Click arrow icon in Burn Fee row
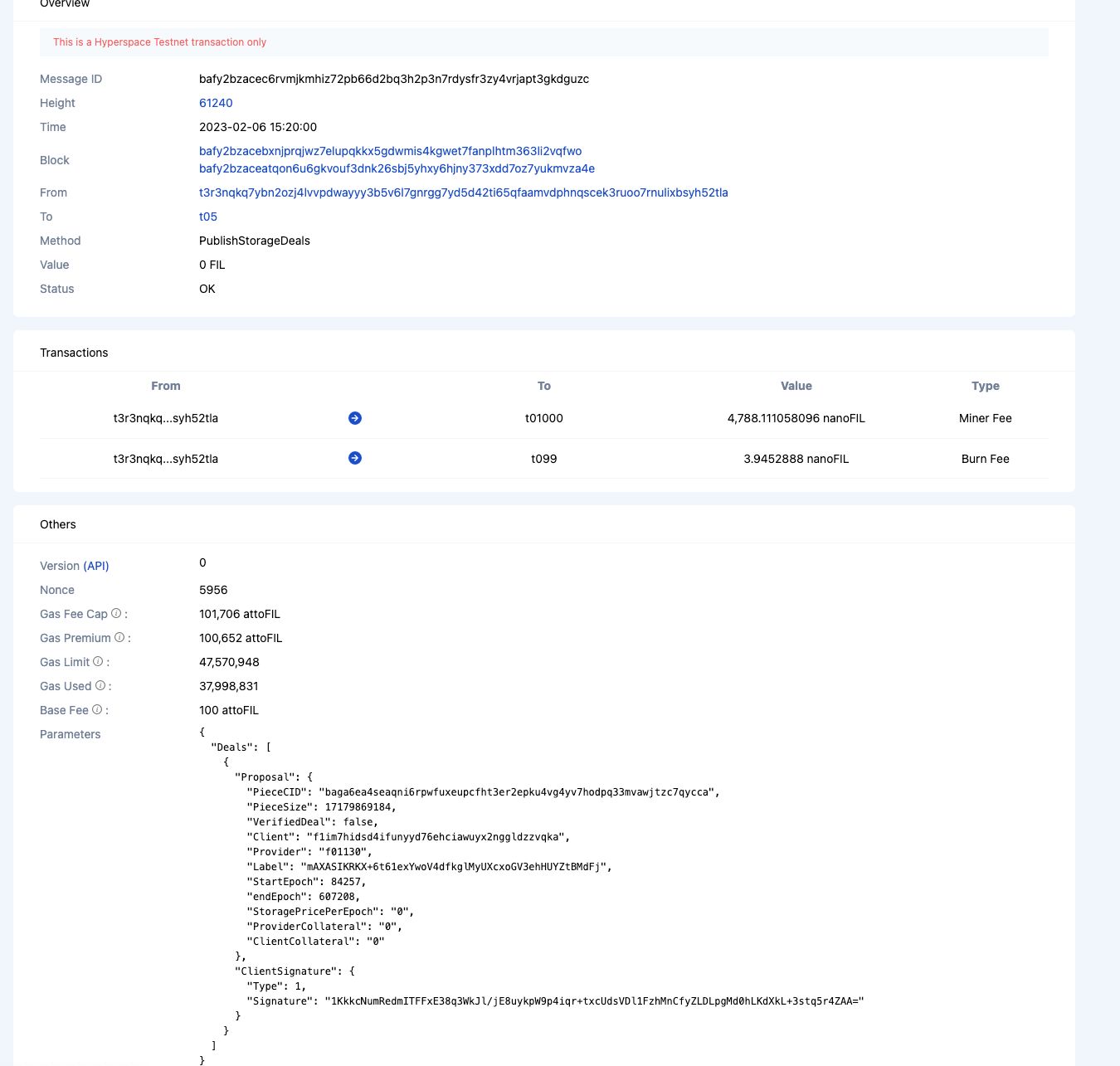The height and width of the screenshot is (1066, 1120). (355, 458)
